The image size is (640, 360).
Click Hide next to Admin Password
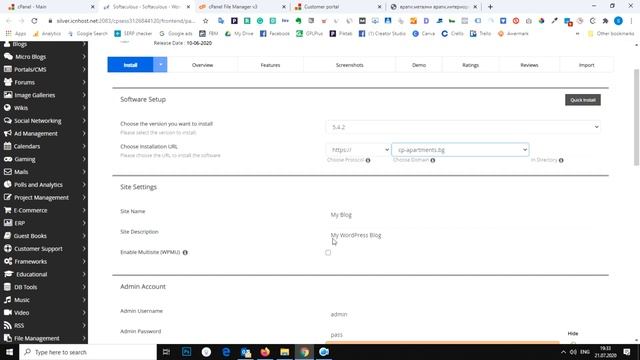click(x=573, y=333)
